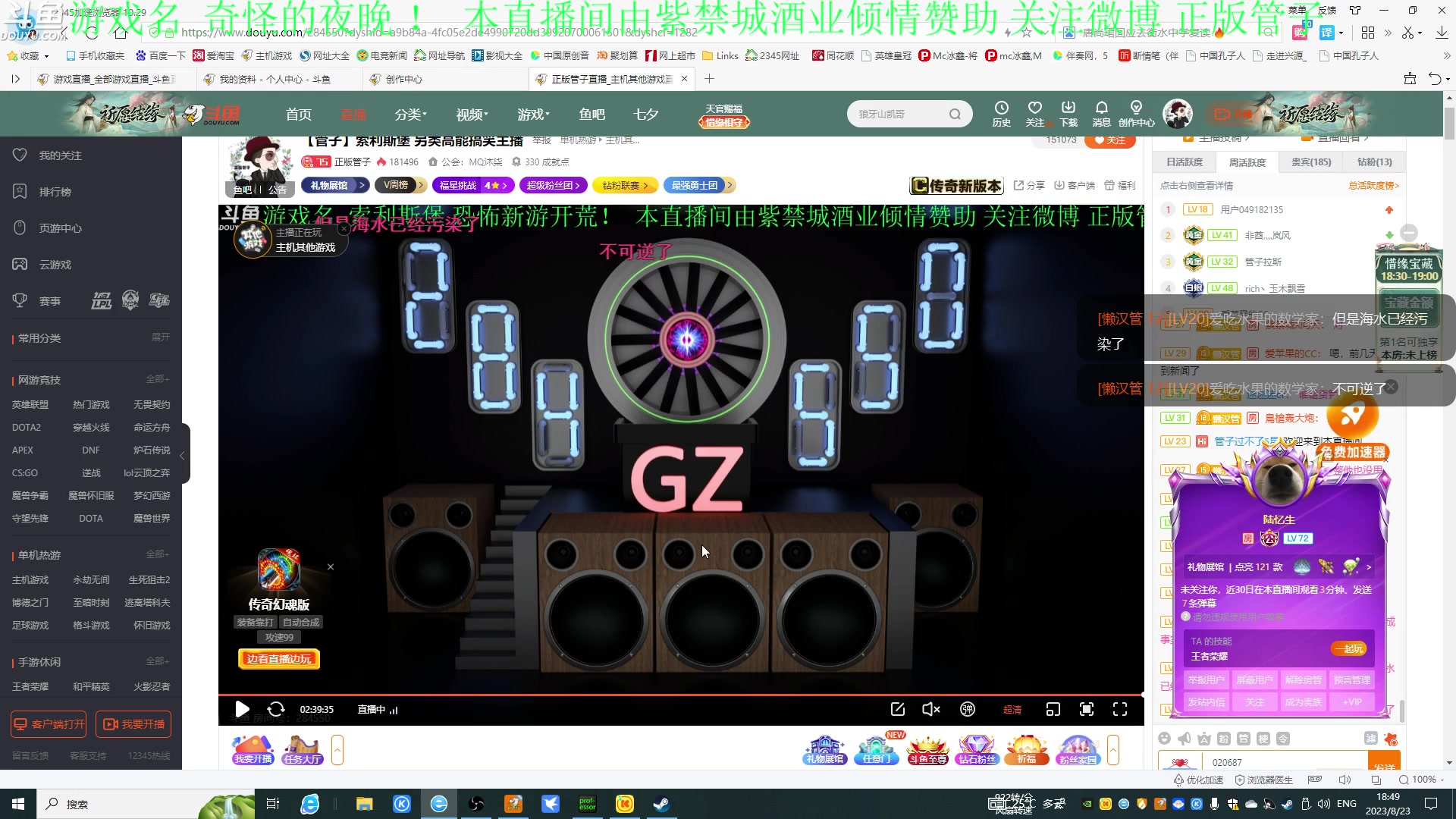Image resolution: width=1456 pixels, height=819 pixels.
Task: Click 一起玩 button in user card
Action: point(1350,648)
